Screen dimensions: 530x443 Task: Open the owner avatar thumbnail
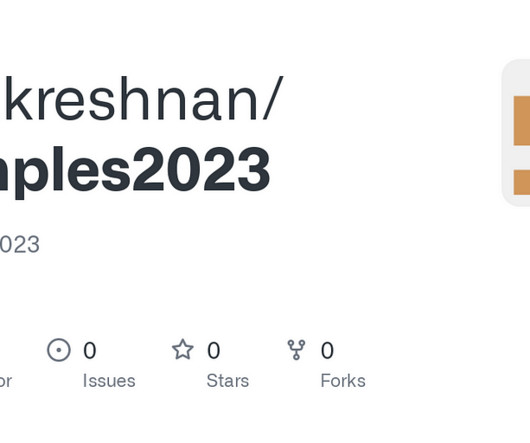(x=516, y=132)
